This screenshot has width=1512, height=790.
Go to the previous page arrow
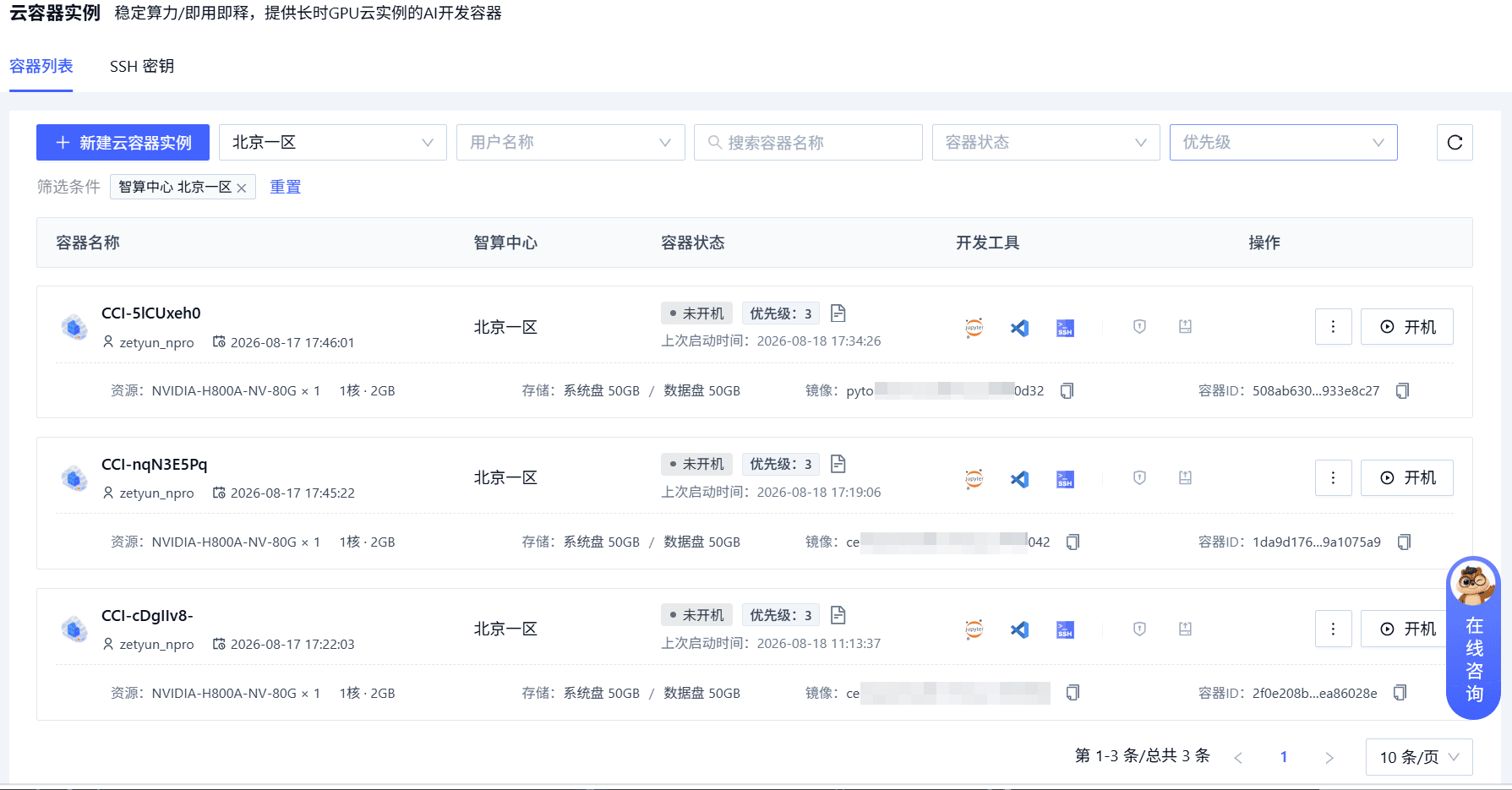click(1238, 758)
